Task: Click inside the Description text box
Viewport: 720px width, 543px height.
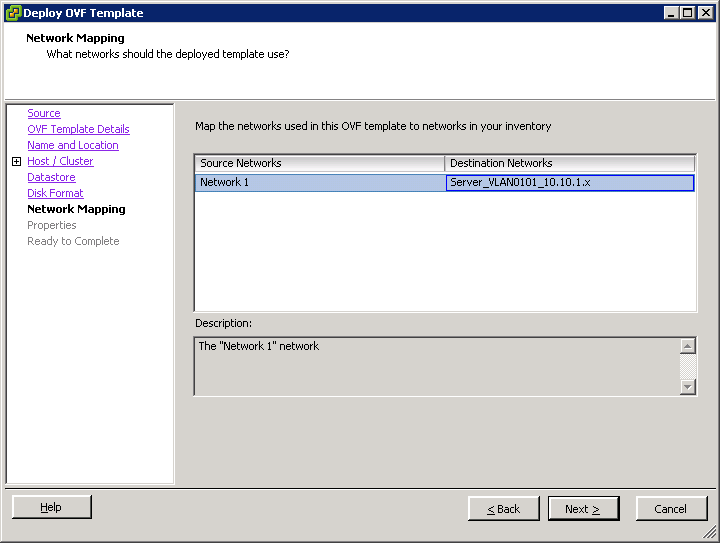Action: [x=437, y=367]
